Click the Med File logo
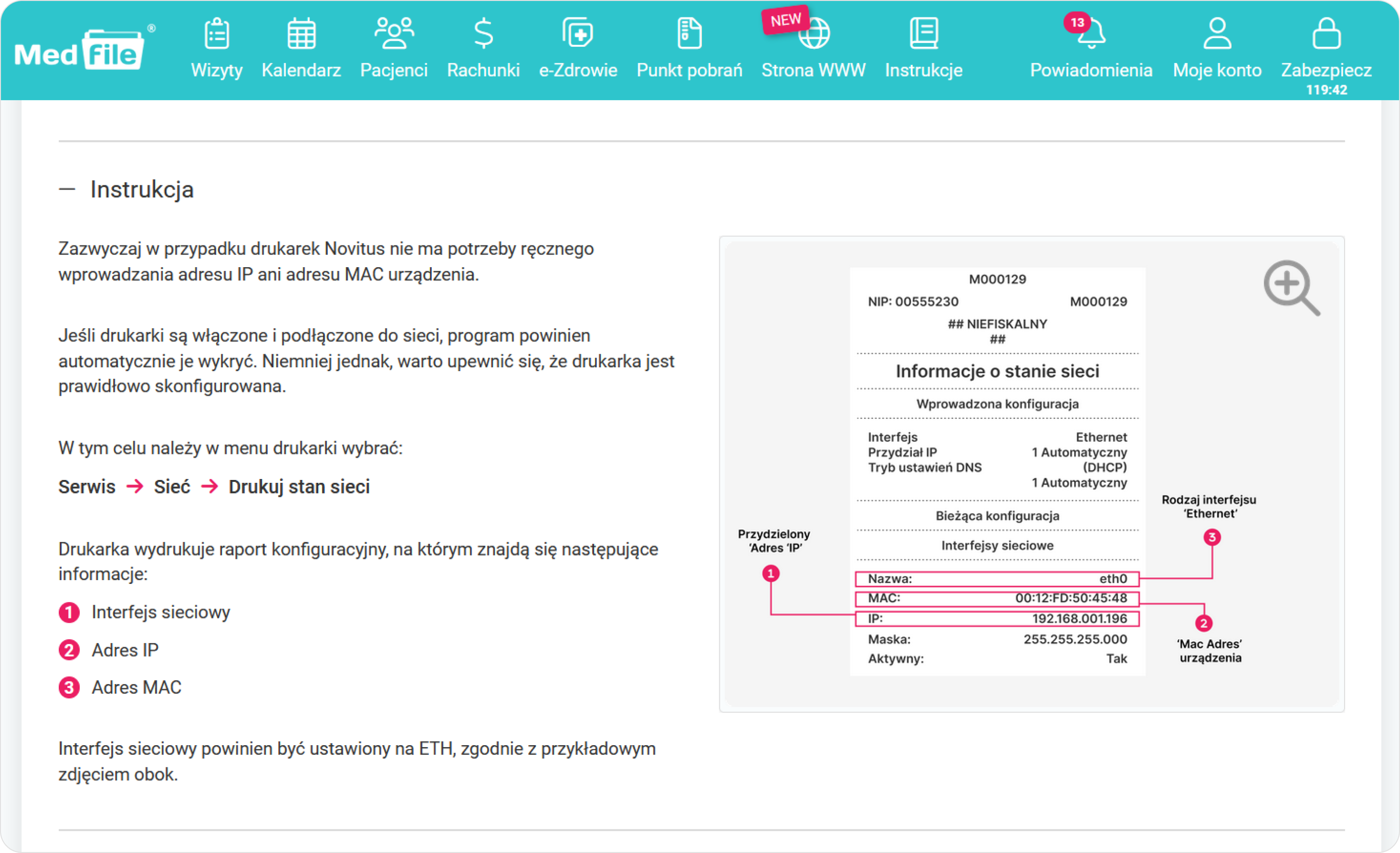This screenshot has width=1400, height=853. point(85,50)
